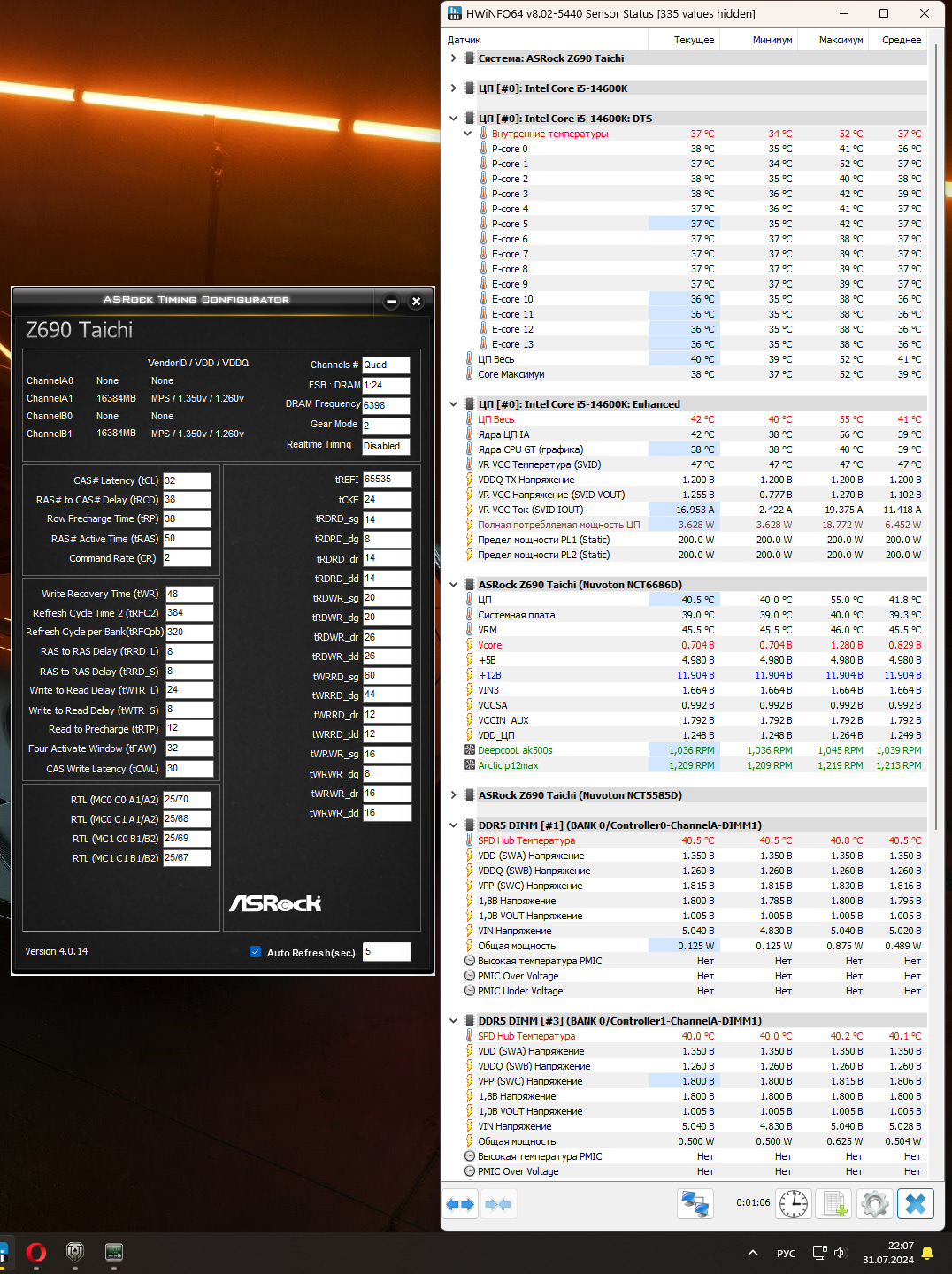Screen dimensions: 952x1274
Task: Open notifications with the bell icon
Action: (927, 1253)
